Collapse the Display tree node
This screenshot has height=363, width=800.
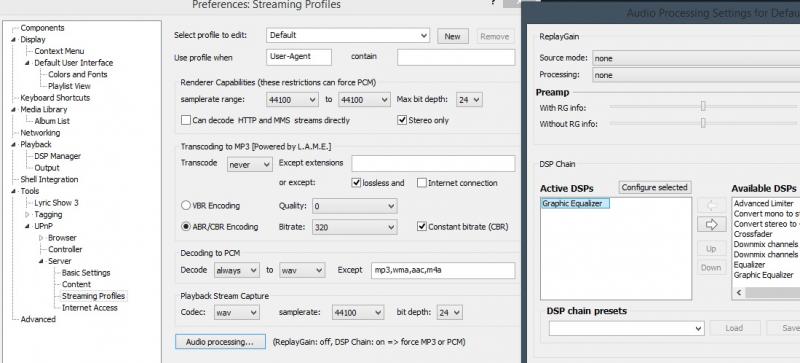[14, 40]
